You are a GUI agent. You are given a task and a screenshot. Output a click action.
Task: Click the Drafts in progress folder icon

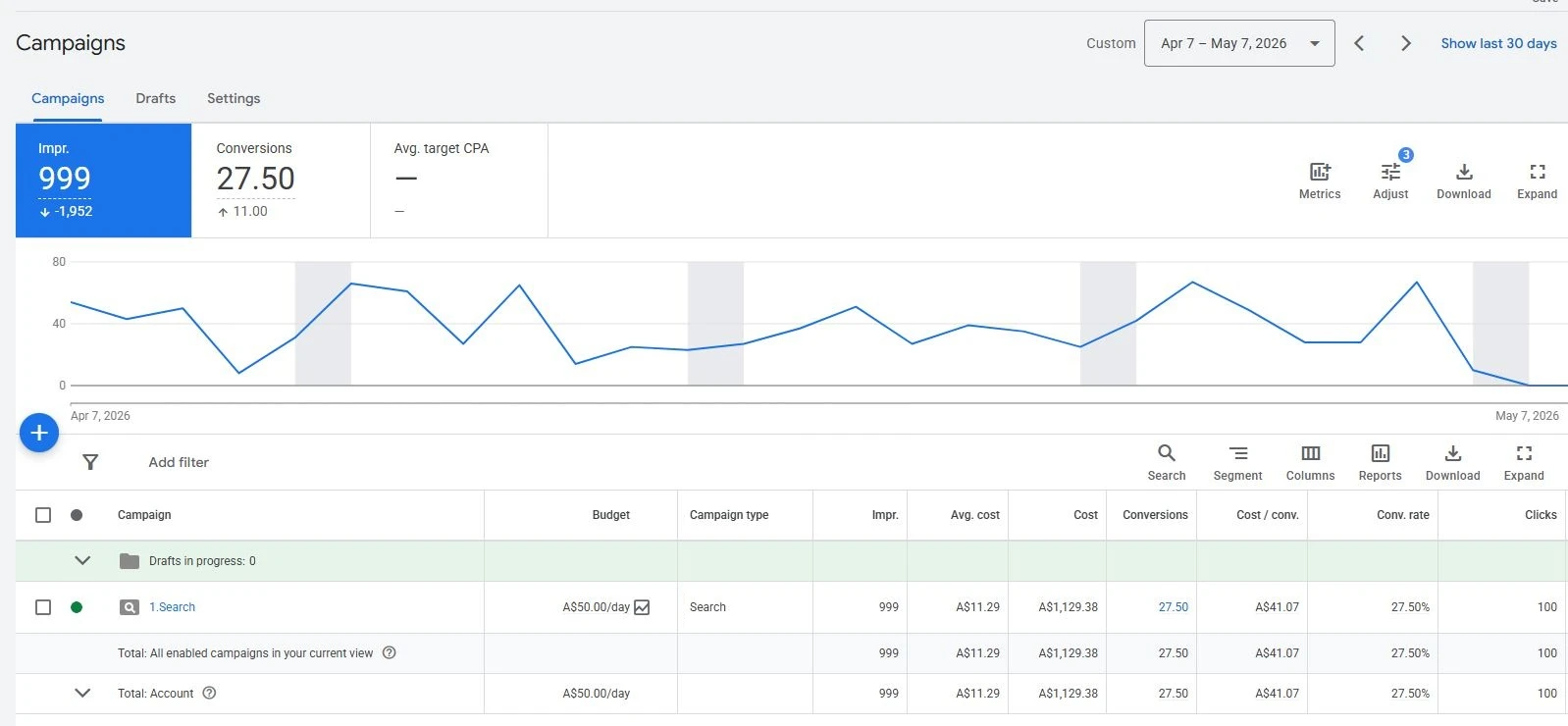(x=130, y=561)
